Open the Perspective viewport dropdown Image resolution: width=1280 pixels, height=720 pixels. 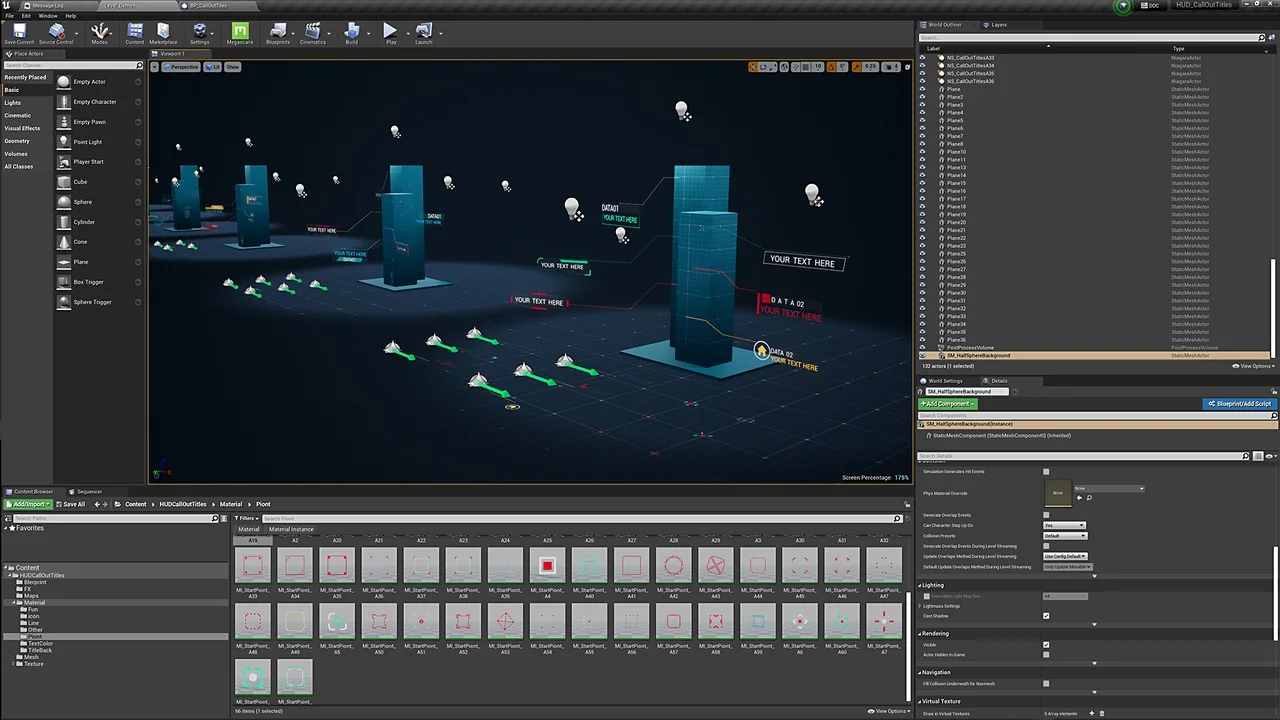pos(181,67)
